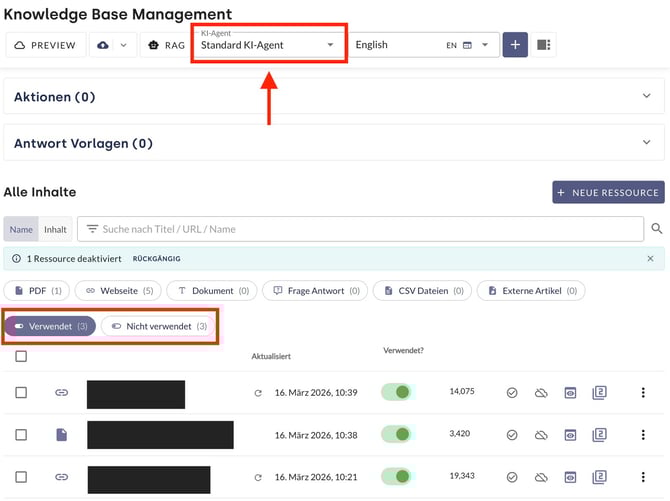Switch search mode to Inhalt tab
Image resolution: width=670 pixels, height=501 pixels.
[x=55, y=229]
